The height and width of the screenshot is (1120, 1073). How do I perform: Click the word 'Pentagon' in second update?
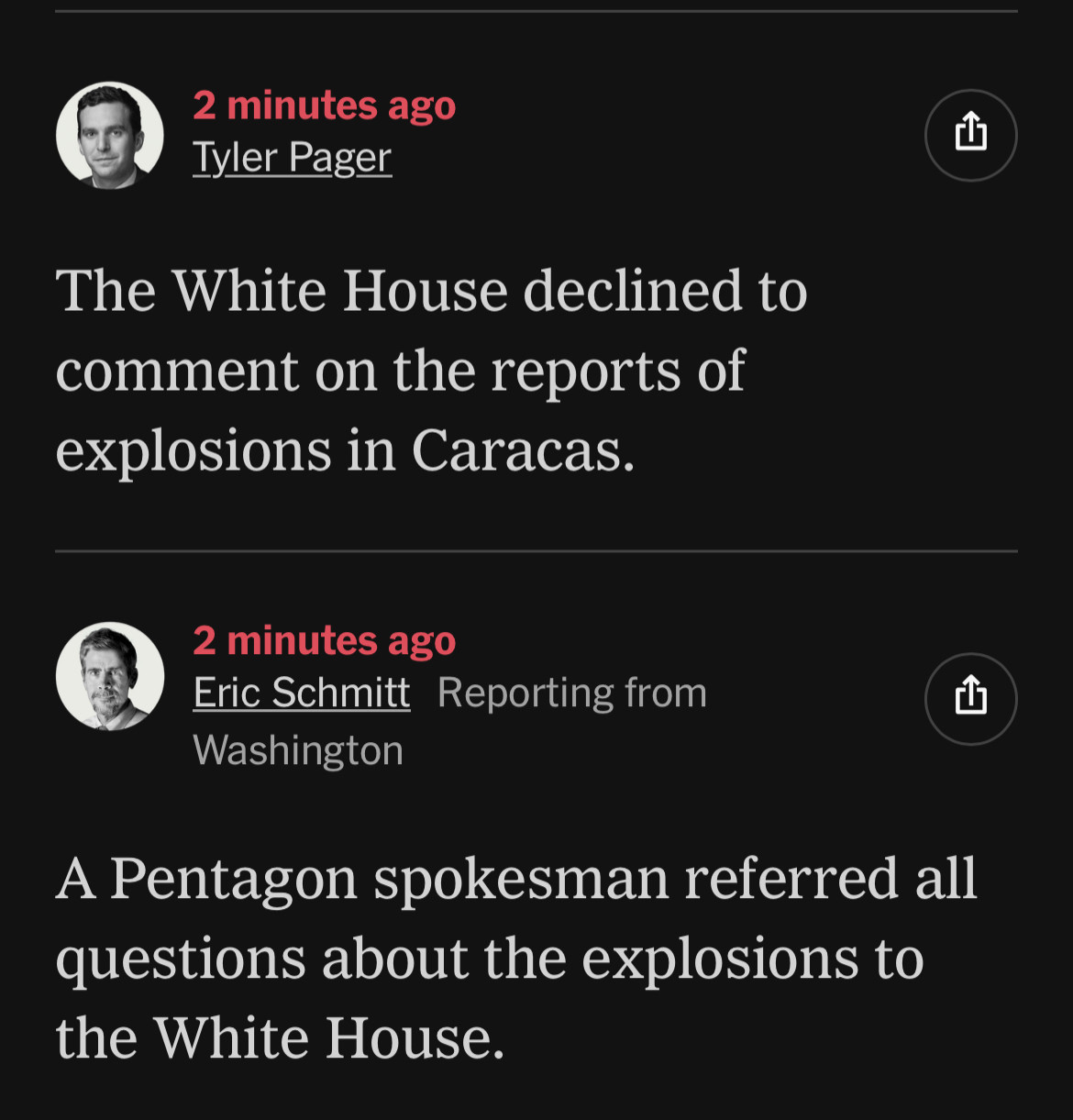tap(233, 879)
